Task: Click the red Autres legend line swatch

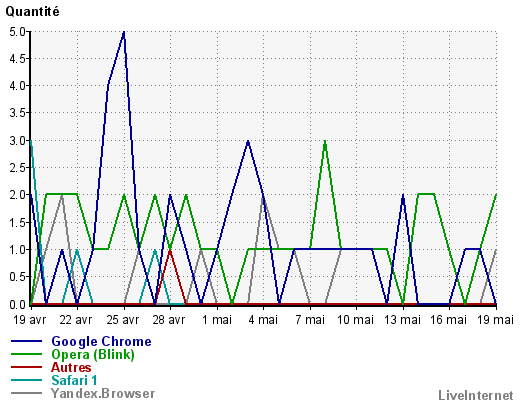Action: click(27, 367)
